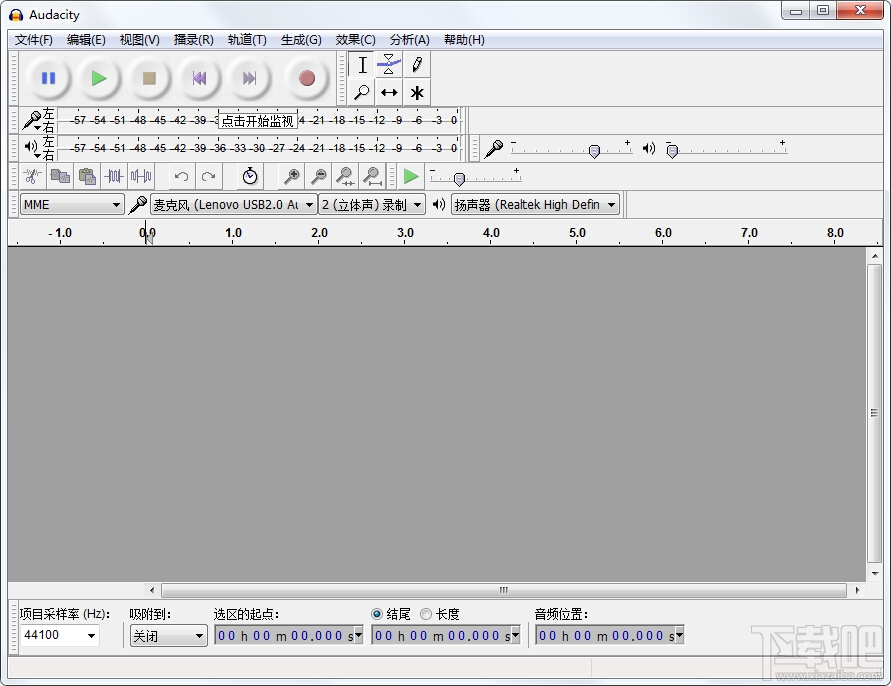Click the Paste clipboard icon
This screenshot has height=686, width=891.
click(87, 177)
